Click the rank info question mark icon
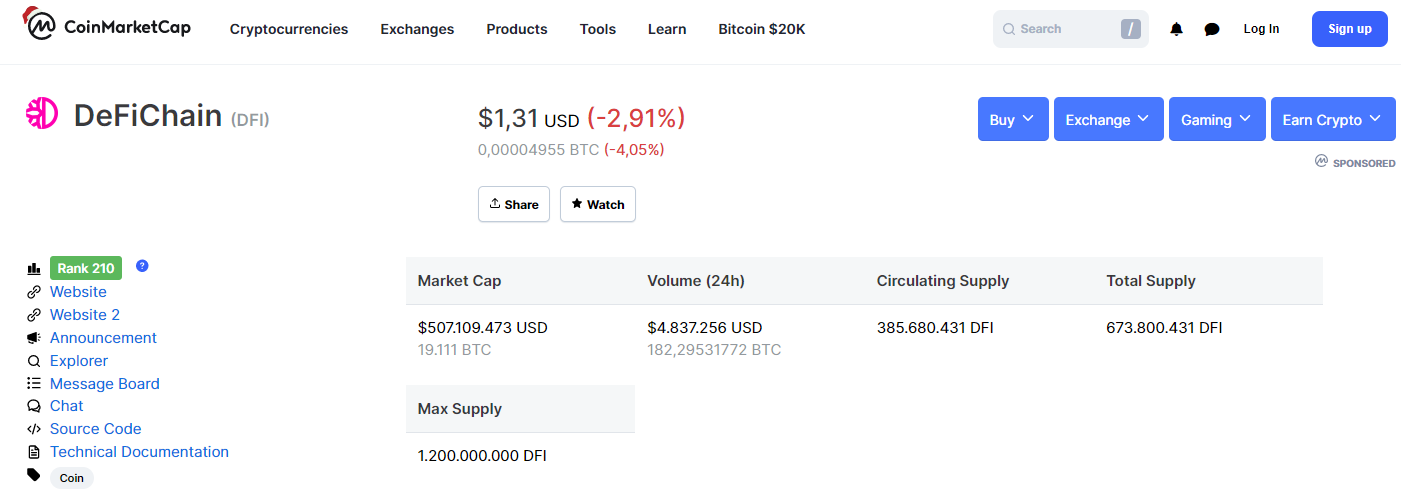The height and width of the screenshot is (489, 1401). tap(142, 266)
